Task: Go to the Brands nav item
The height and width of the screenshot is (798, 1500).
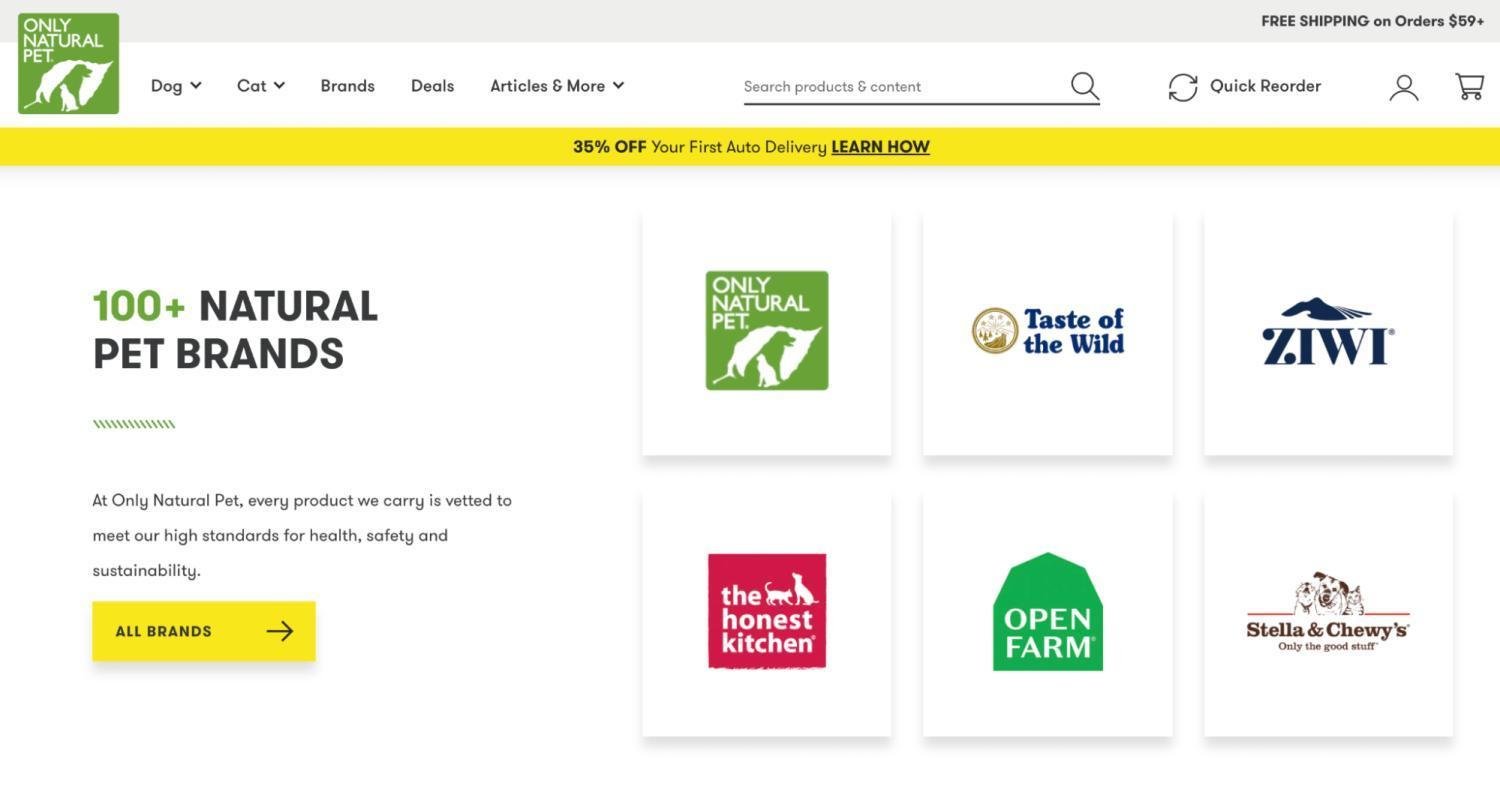Action: pyautogui.click(x=347, y=86)
